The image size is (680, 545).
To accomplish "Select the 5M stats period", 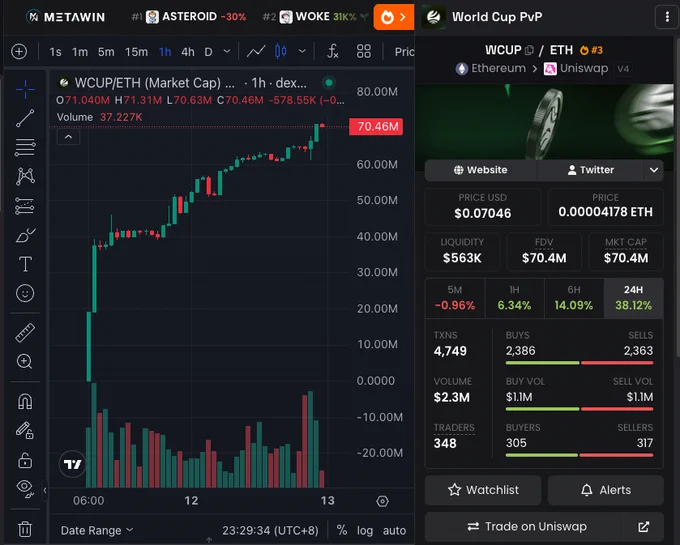I will tap(455, 298).
